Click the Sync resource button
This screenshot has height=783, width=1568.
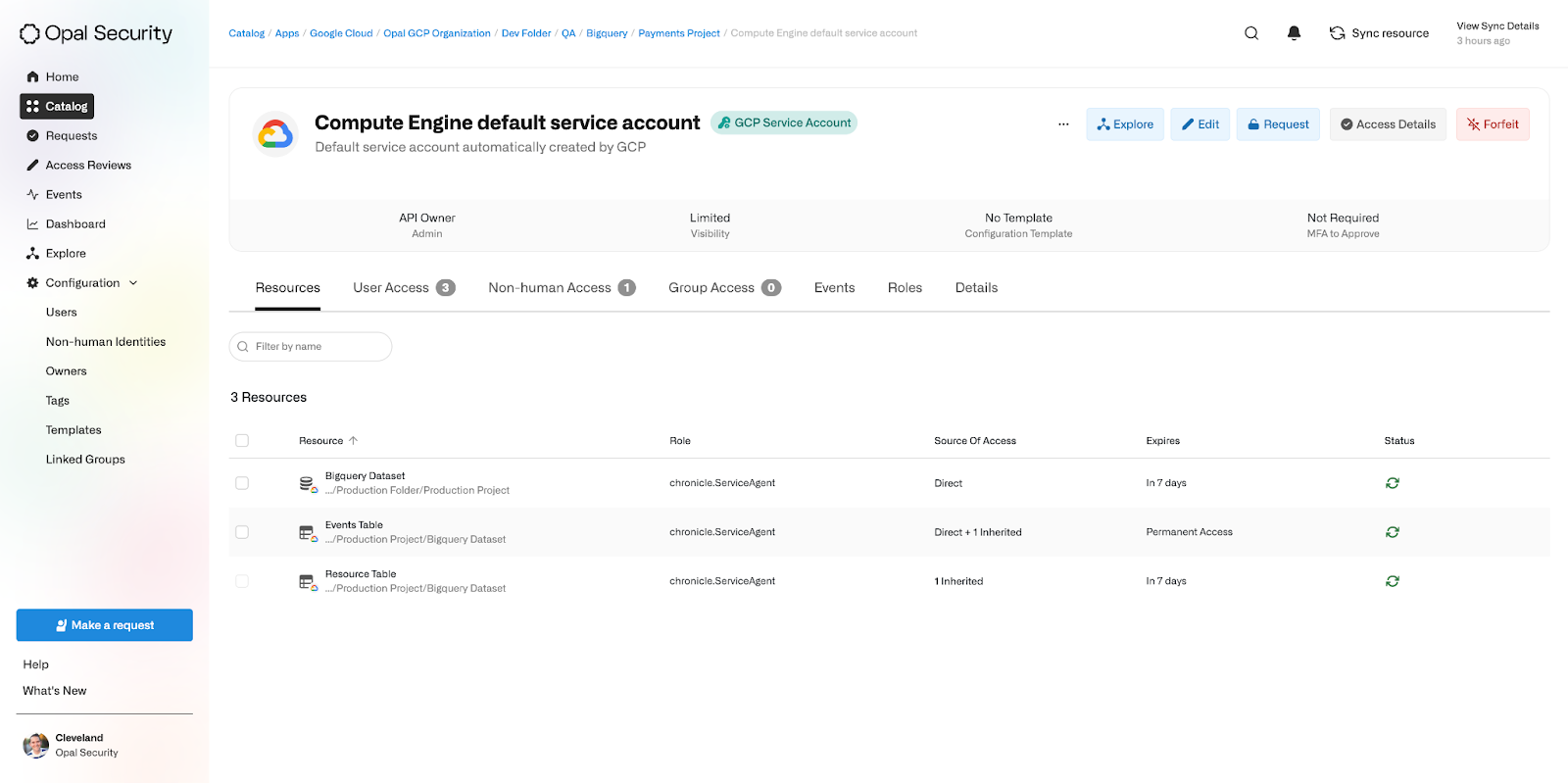coord(1379,33)
